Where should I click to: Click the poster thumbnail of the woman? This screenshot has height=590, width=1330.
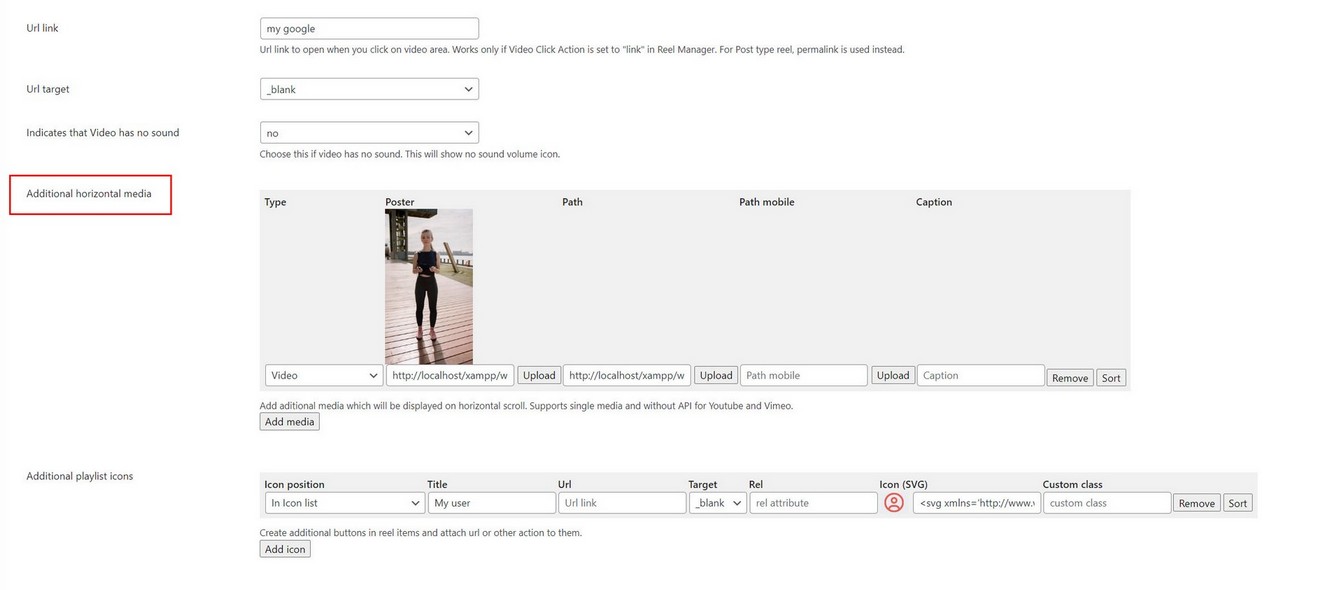[429, 286]
